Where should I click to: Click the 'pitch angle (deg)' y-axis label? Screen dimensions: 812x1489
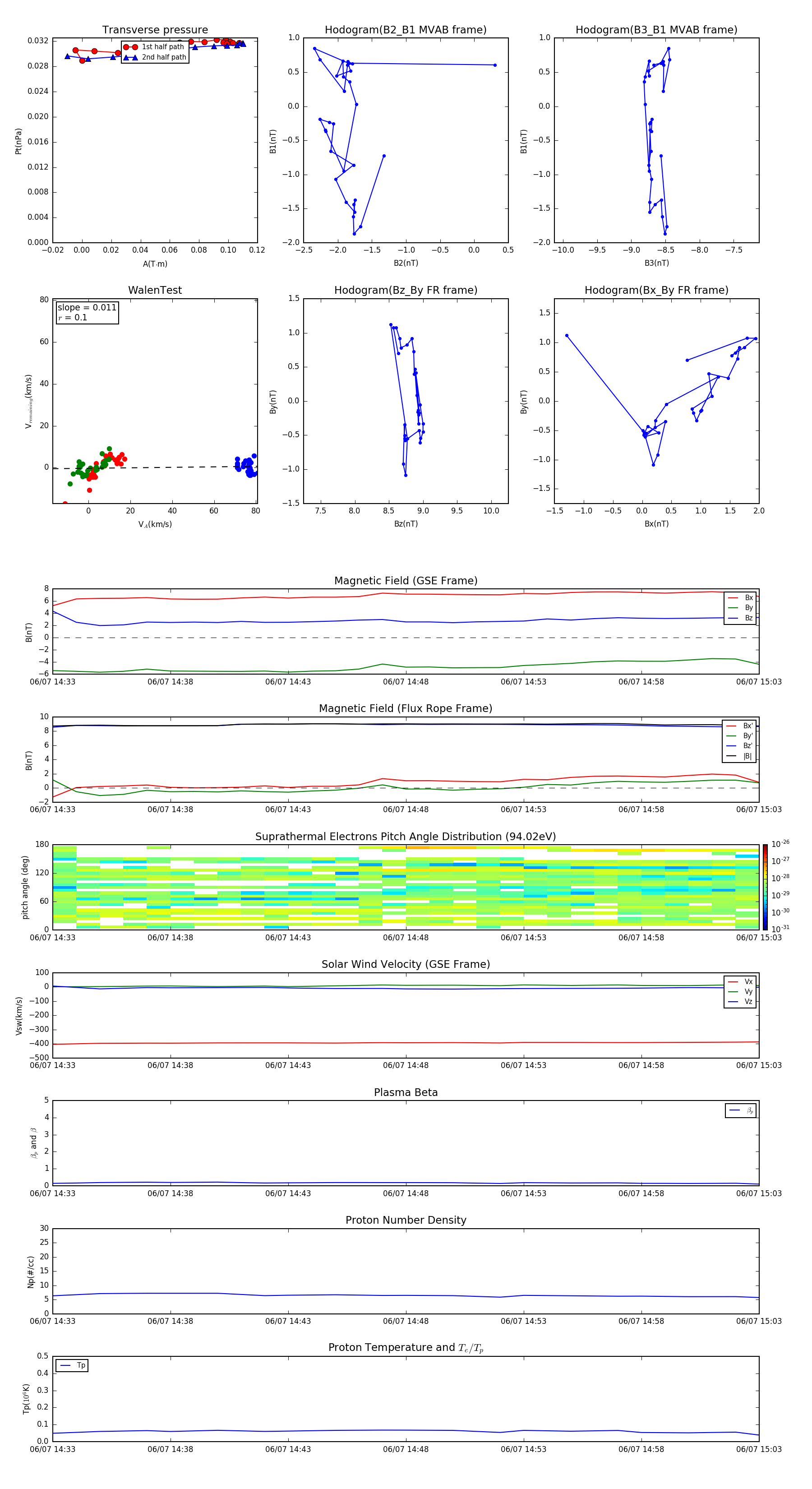click(x=25, y=887)
